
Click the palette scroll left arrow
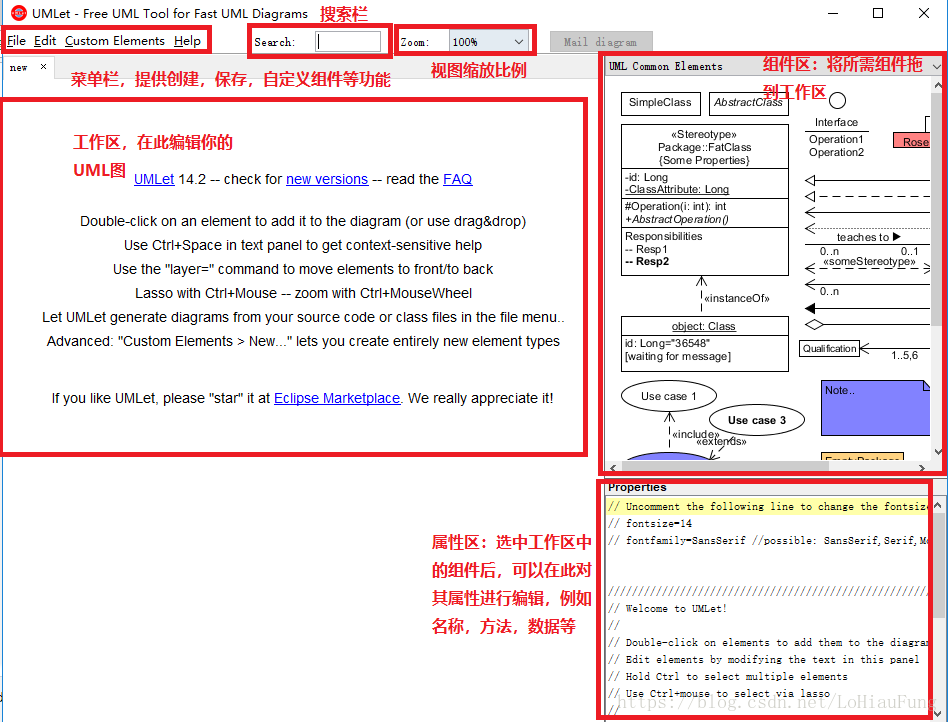click(x=614, y=467)
